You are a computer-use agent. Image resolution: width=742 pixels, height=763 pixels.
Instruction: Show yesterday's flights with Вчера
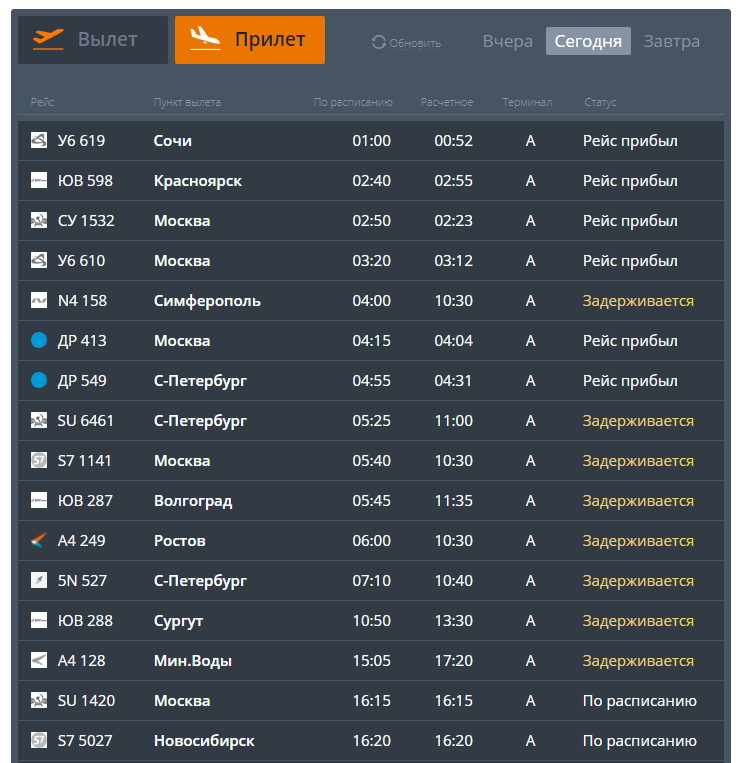pyautogui.click(x=507, y=42)
